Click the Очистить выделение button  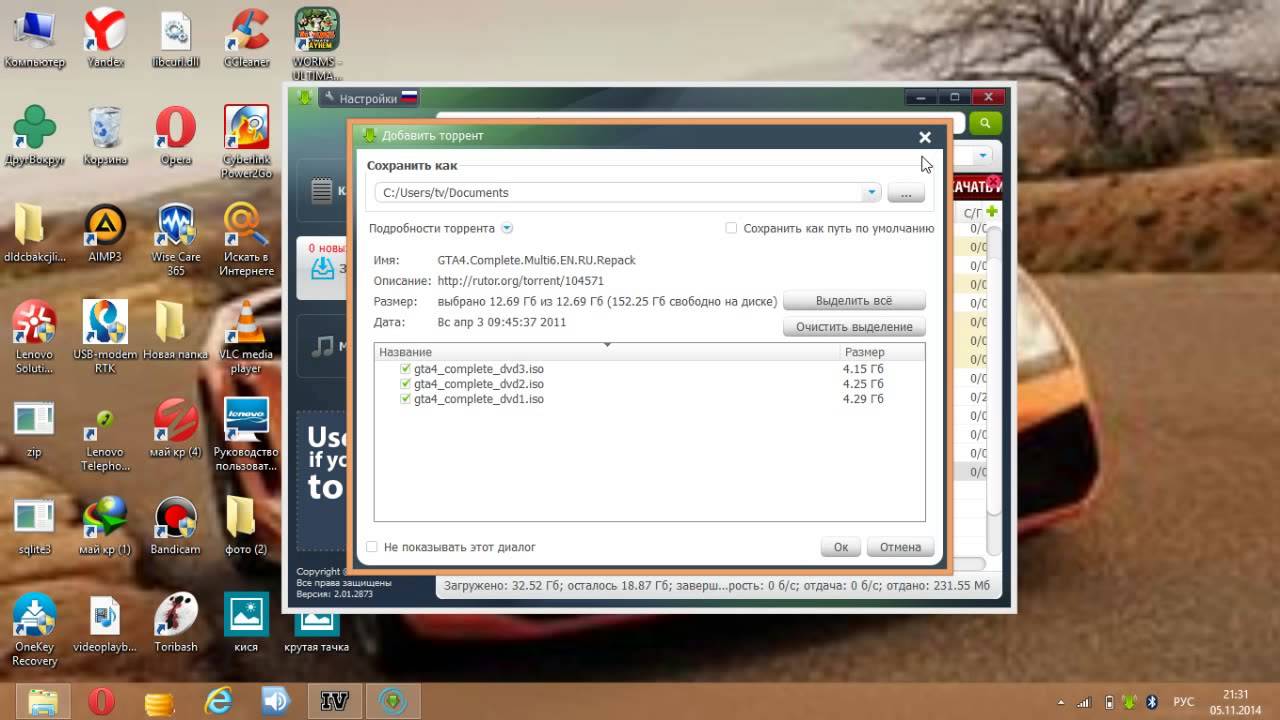(x=854, y=327)
